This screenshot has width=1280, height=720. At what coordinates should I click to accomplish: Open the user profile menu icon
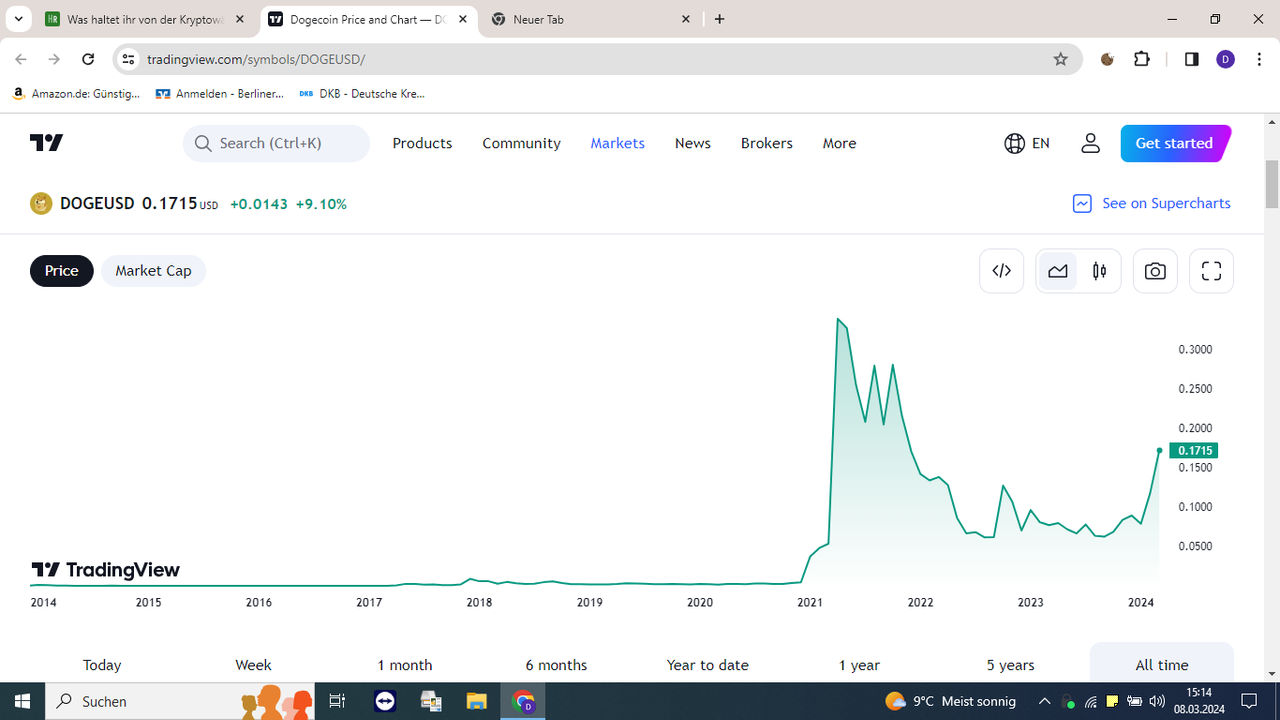[1090, 143]
